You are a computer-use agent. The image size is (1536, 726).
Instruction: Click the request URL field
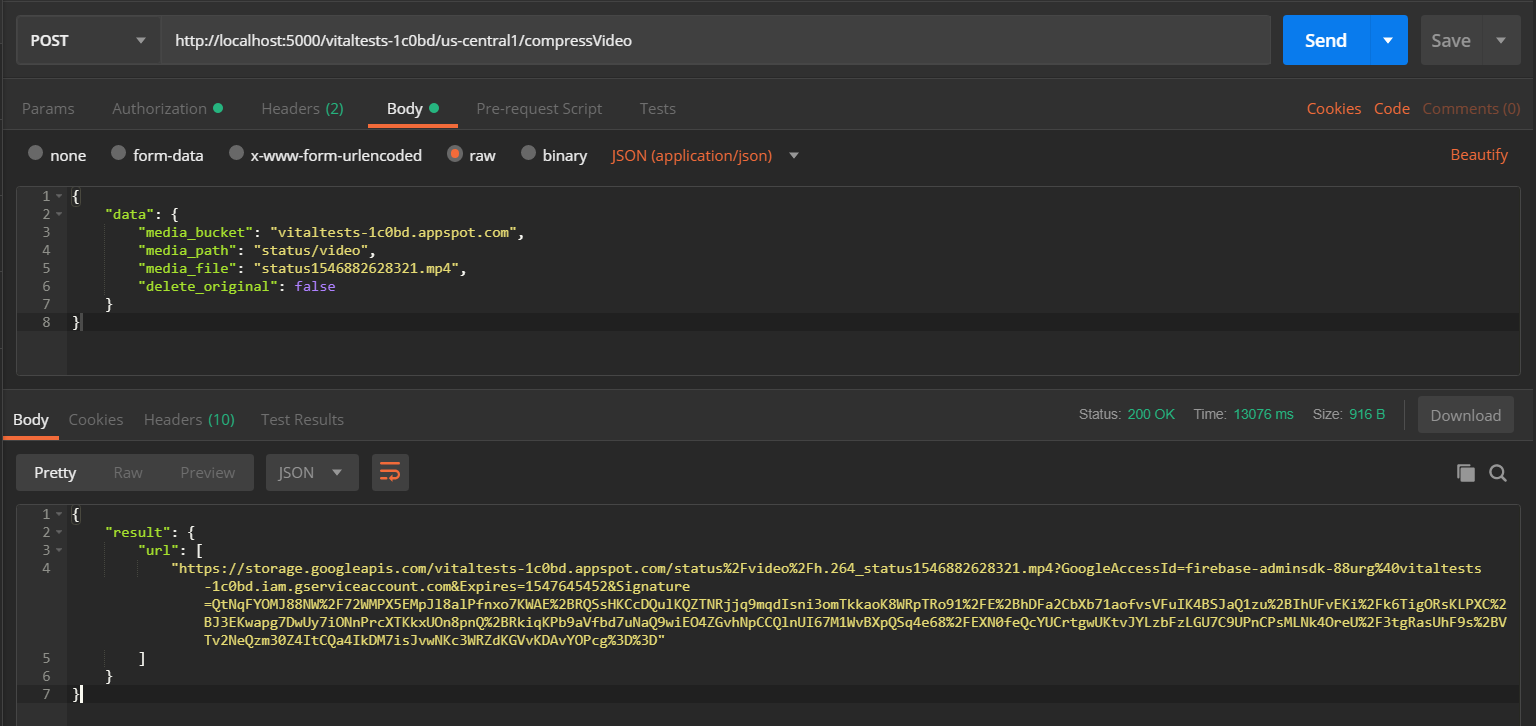pyautogui.click(x=715, y=41)
